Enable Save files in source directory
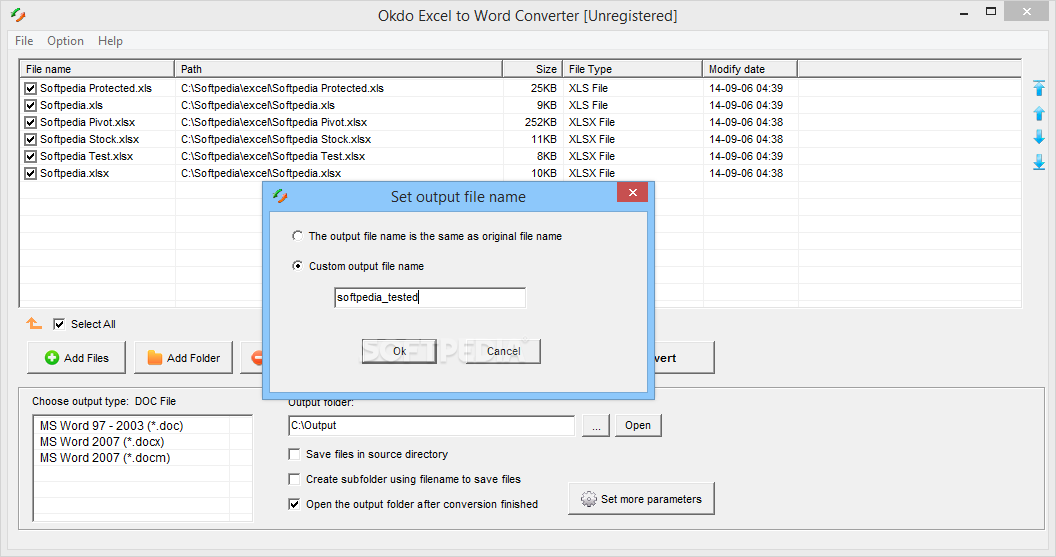This screenshot has height=557, width=1056. point(294,454)
